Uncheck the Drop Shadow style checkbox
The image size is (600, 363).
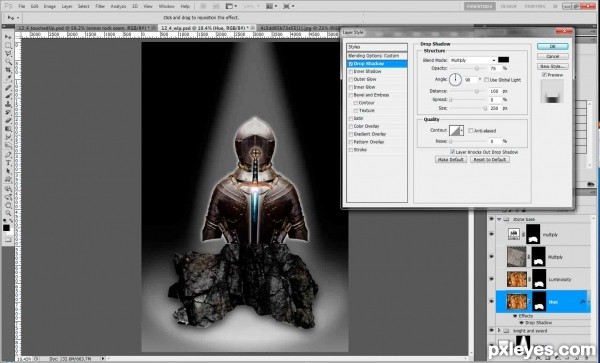(351, 64)
